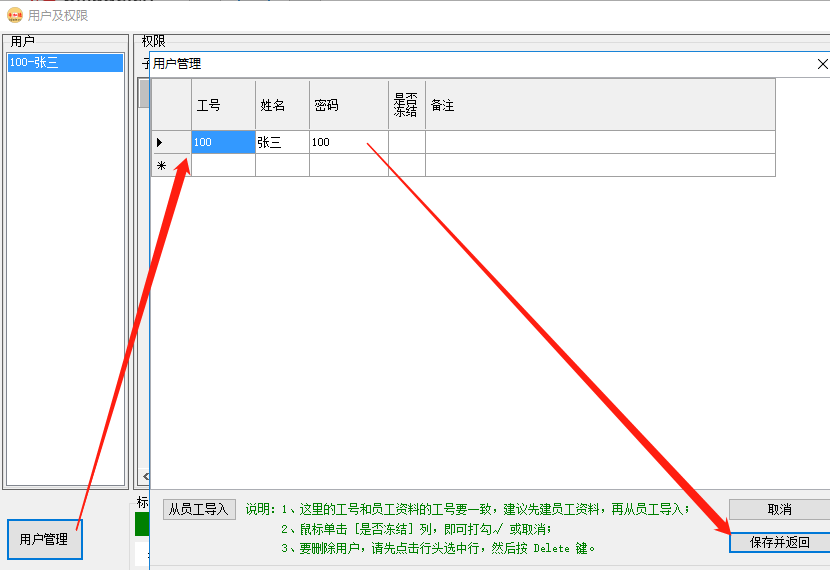Click the empty 工号 cell in new row
Image resolution: width=830 pixels, height=570 pixels.
223,165
